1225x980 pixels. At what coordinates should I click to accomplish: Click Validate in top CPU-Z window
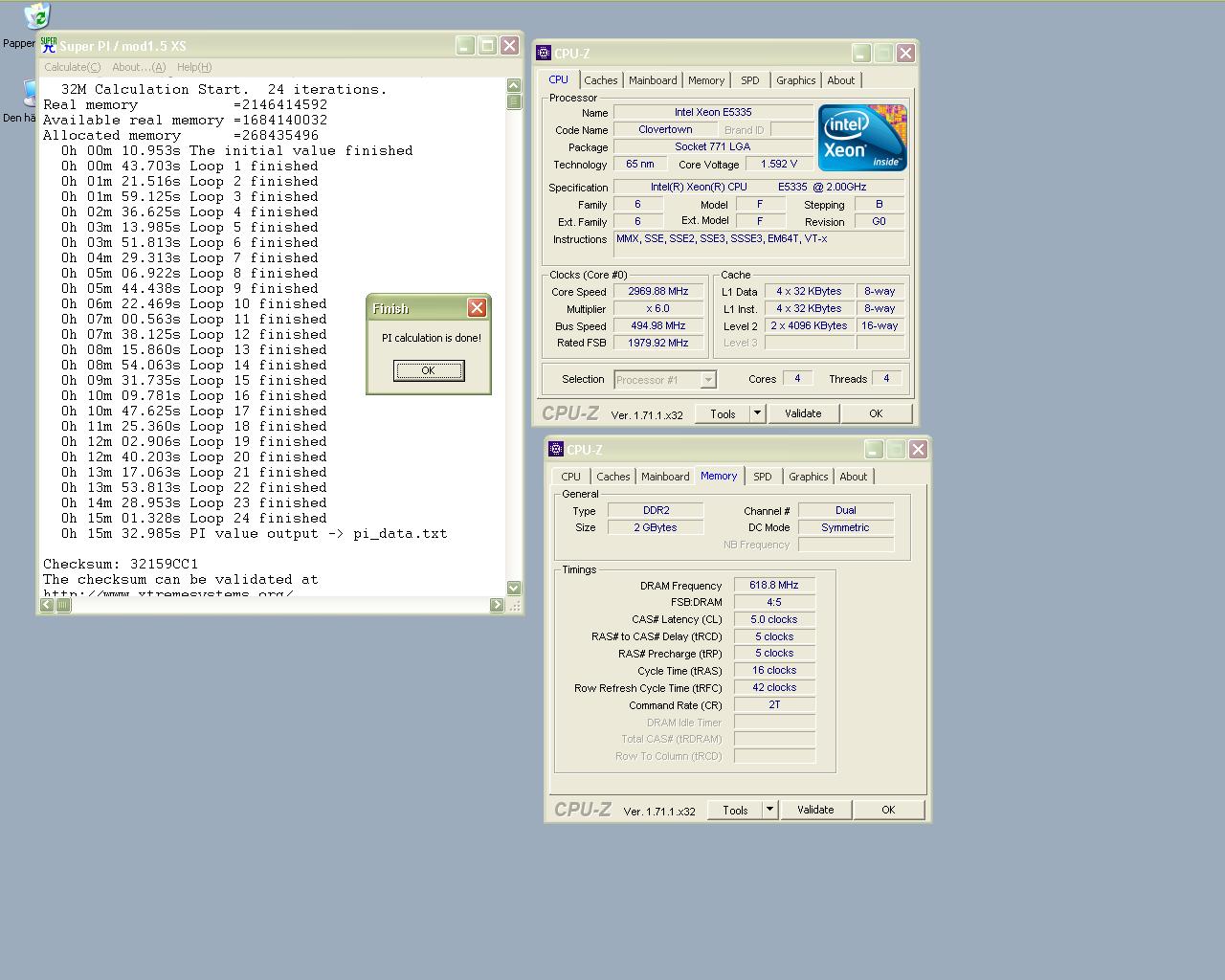point(803,413)
